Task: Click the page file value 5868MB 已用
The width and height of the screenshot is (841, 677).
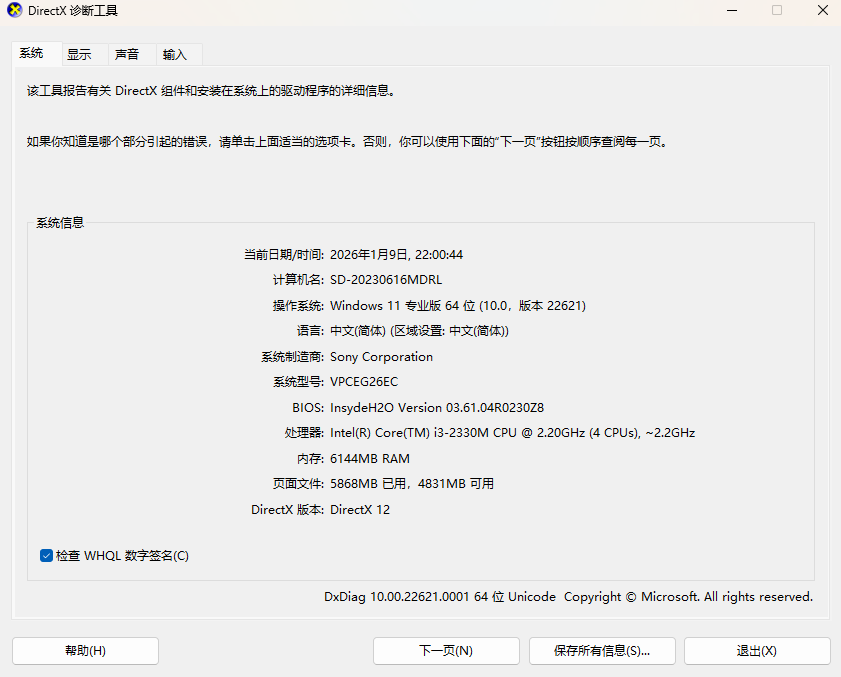Action: pos(412,484)
